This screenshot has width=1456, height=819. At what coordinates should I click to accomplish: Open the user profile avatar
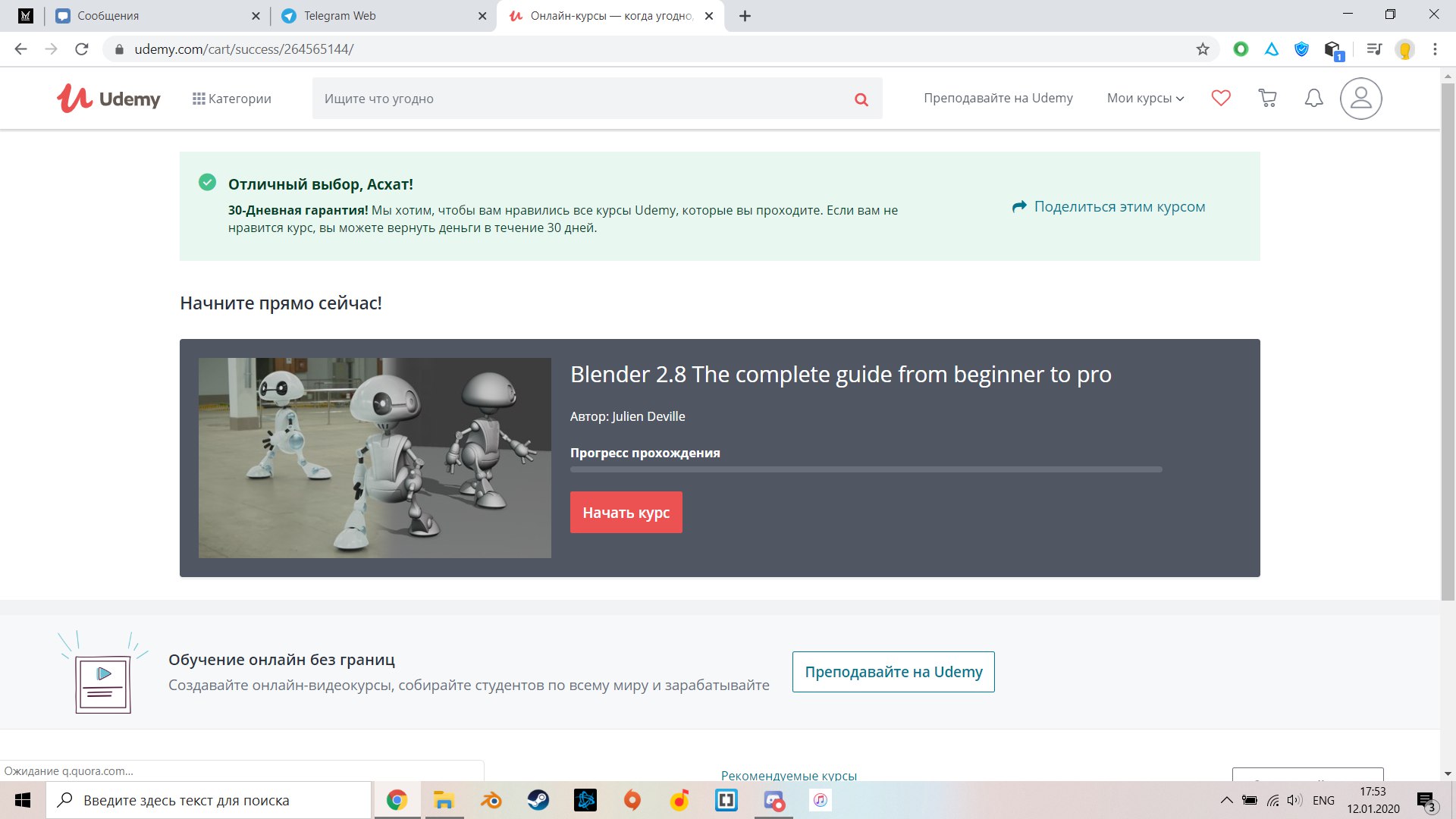[1360, 99]
